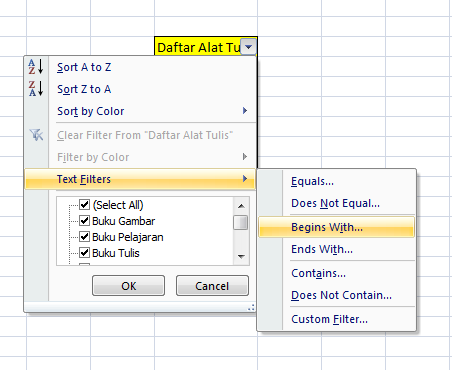This screenshot has width=452, height=370.
Task: Click the menu resize grip handle
Action: (x=251, y=307)
